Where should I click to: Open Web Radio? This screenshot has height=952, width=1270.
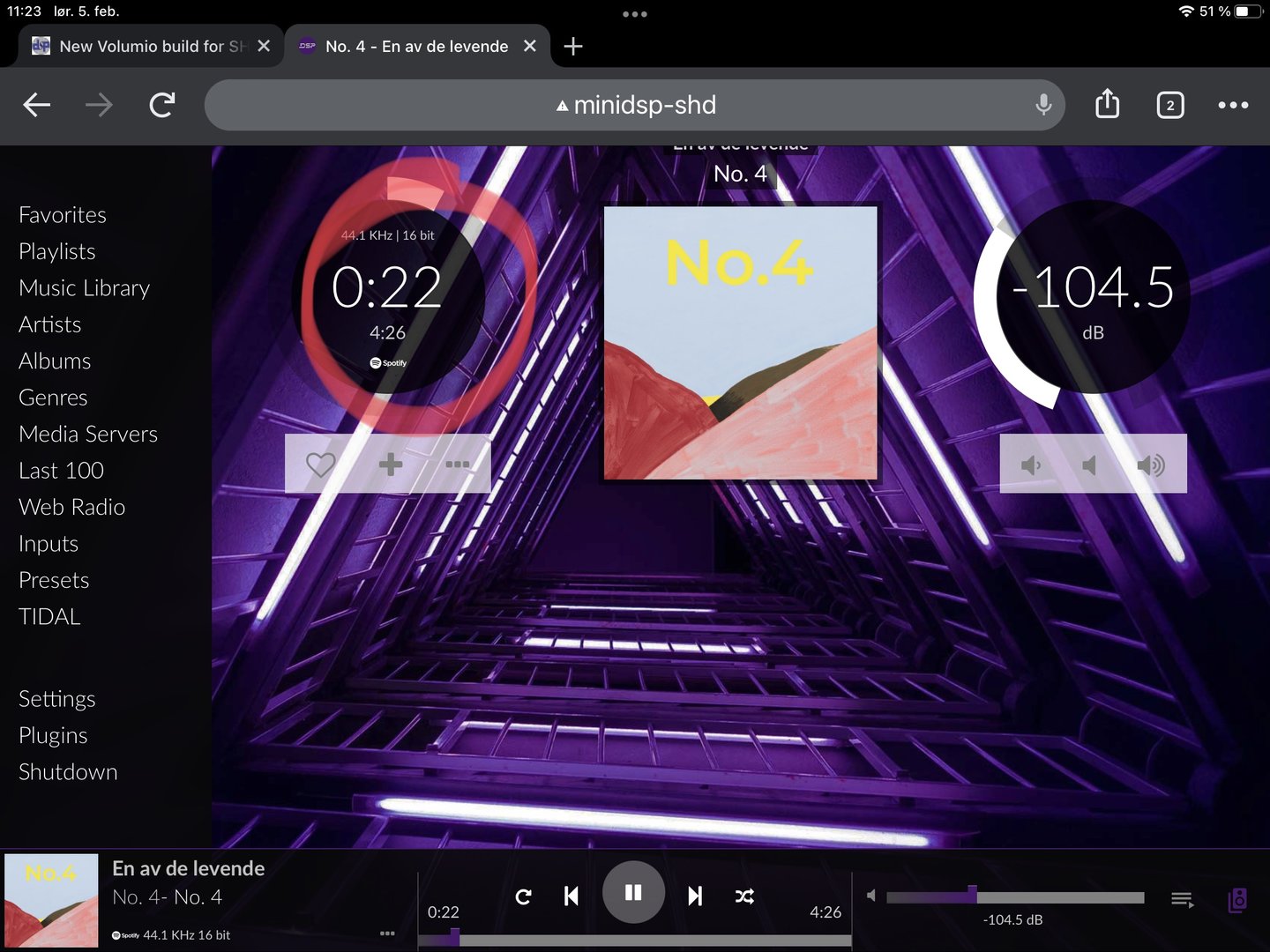[x=72, y=508]
